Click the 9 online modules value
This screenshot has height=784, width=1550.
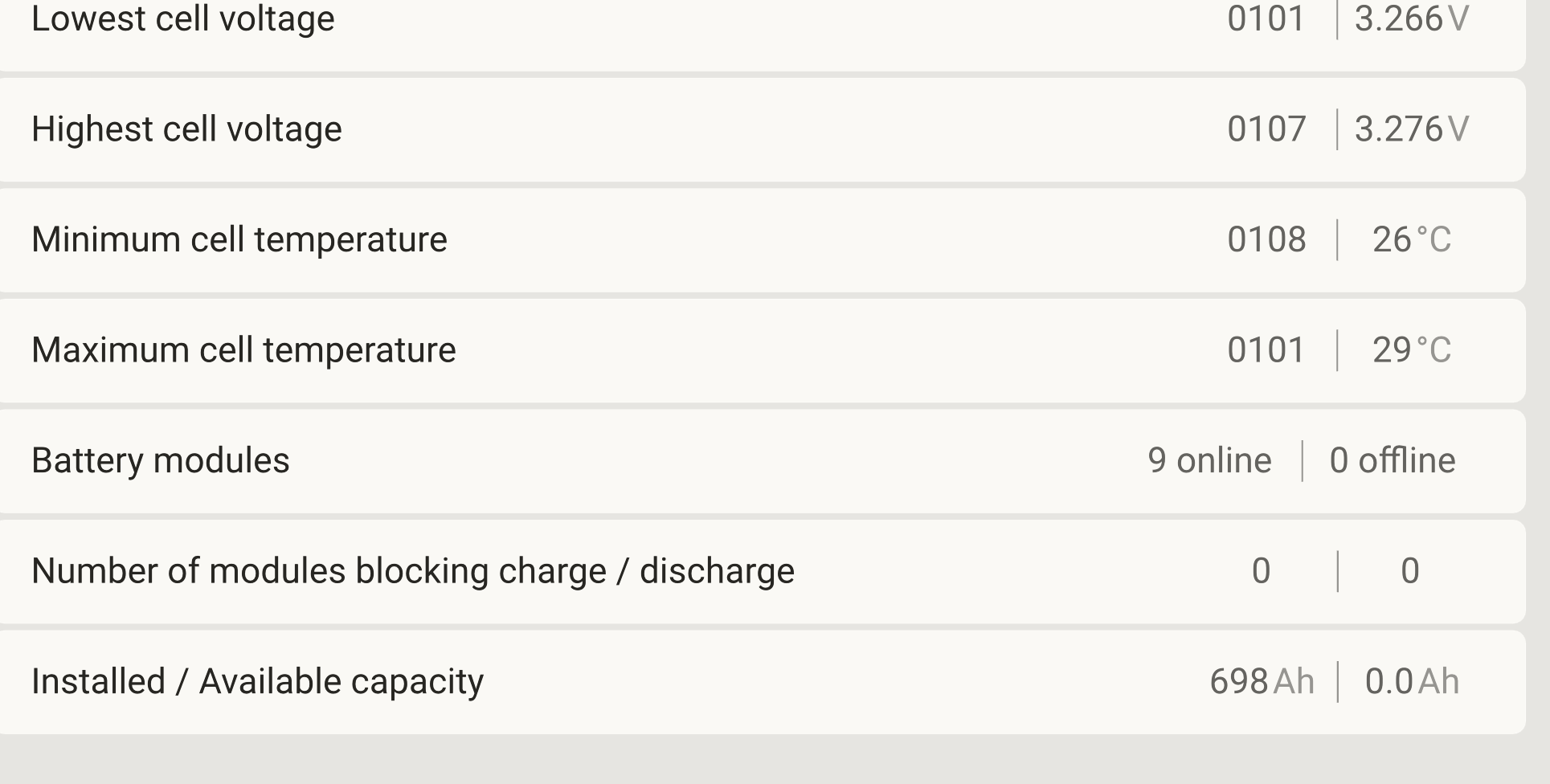[1209, 460]
